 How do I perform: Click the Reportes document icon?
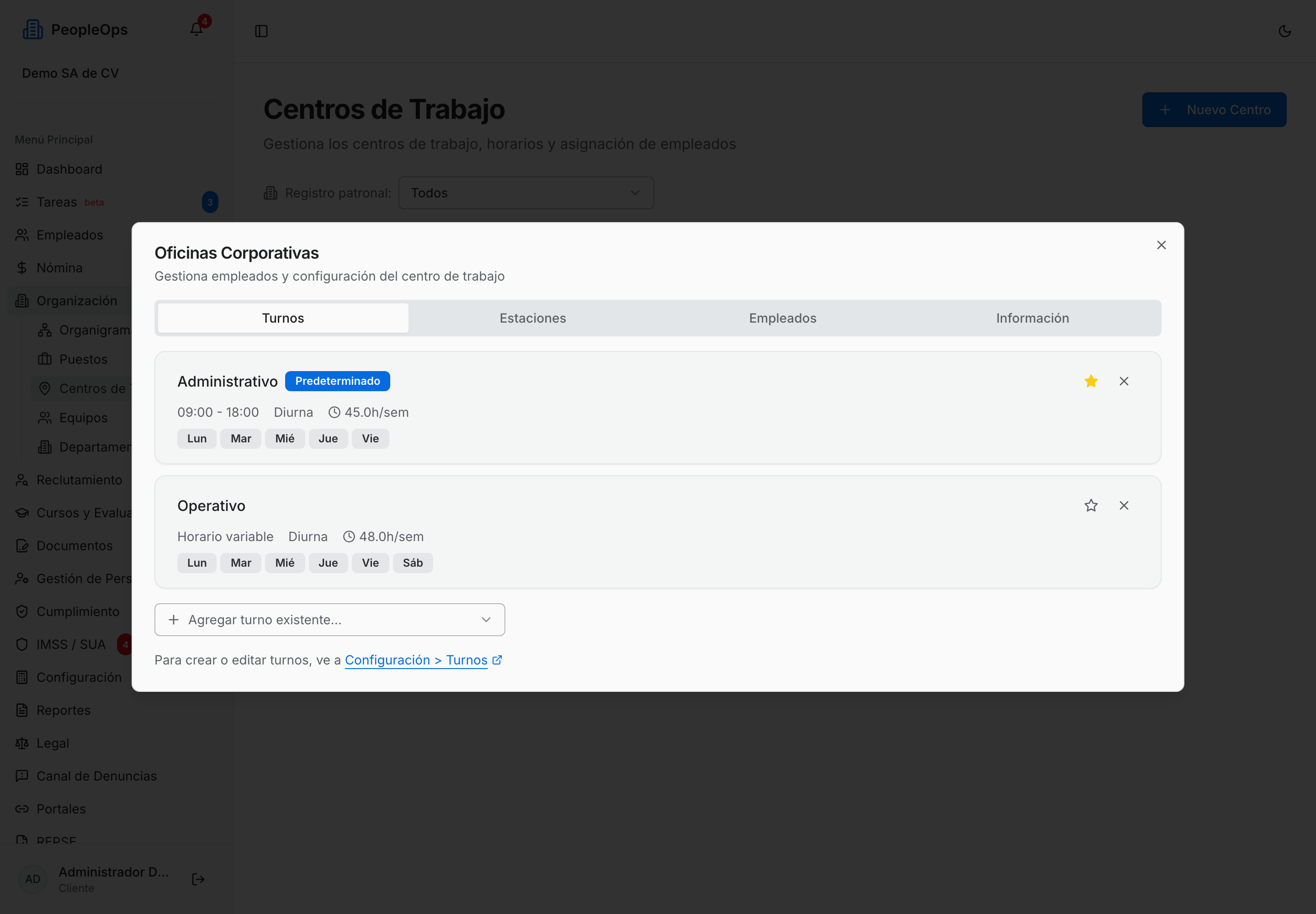click(x=22, y=711)
